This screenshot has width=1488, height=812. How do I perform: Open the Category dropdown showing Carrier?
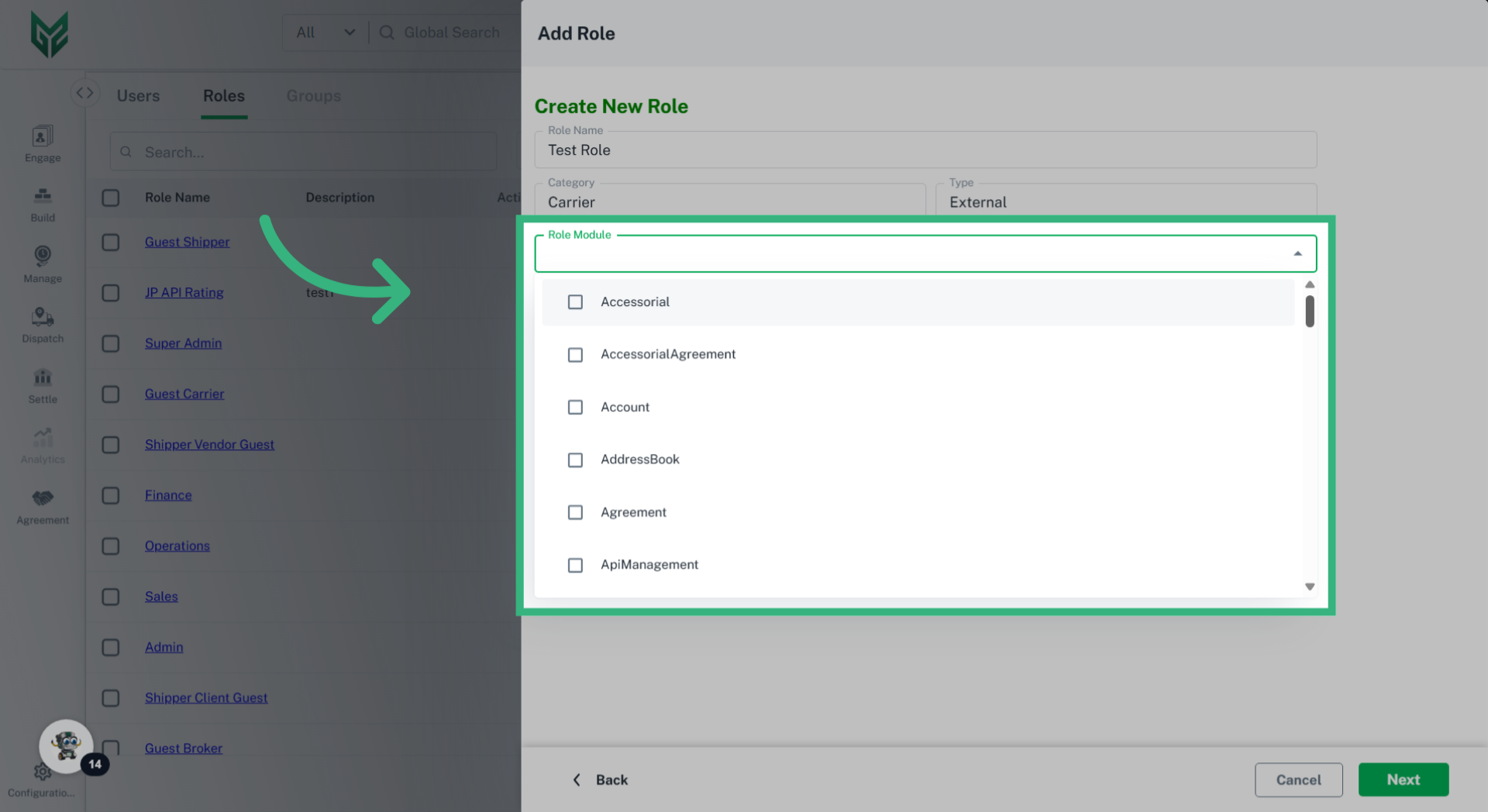click(x=729, y=201)
